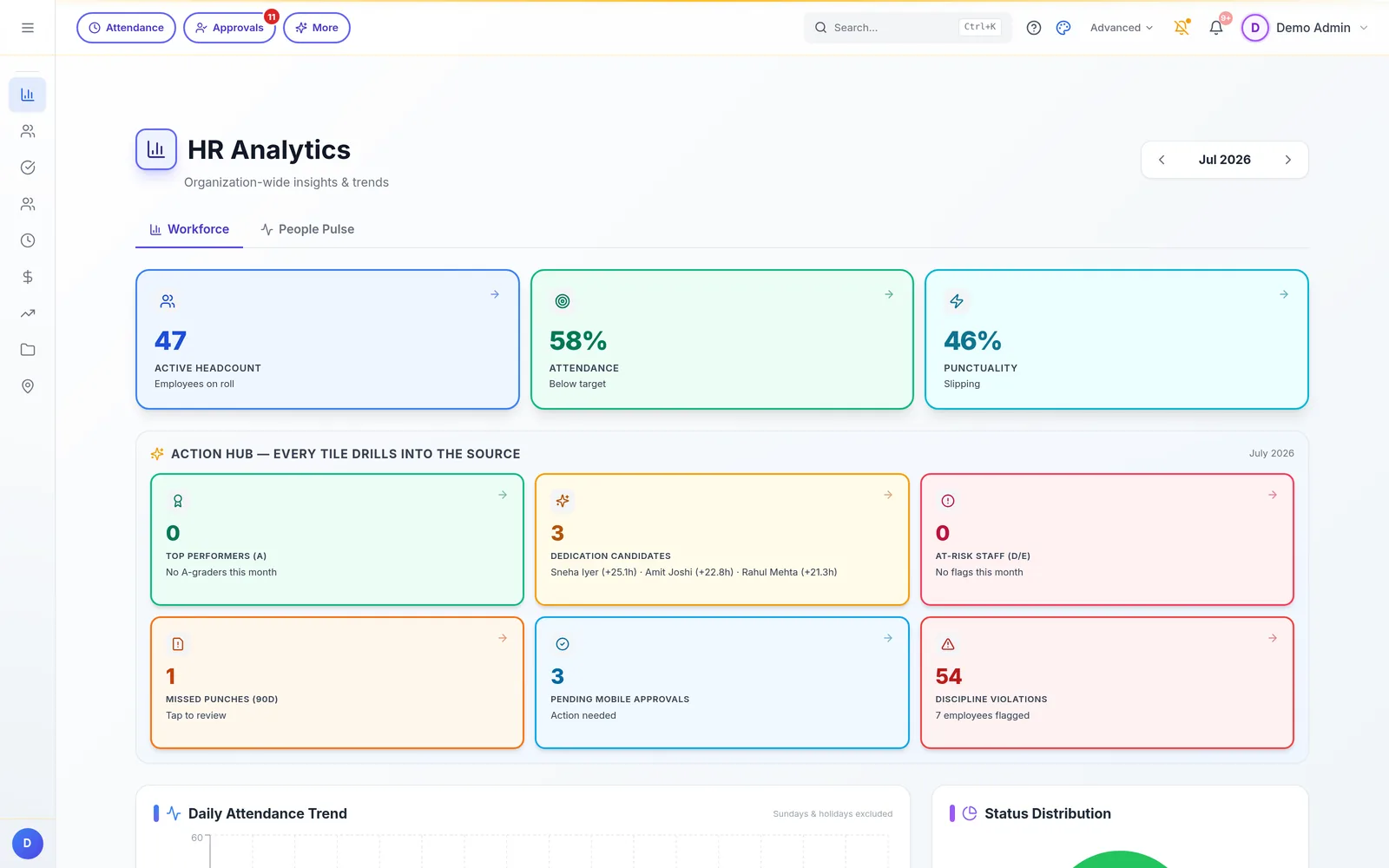
Task: Click the Daily Attendance Trend heading
Action: point(267,813)
